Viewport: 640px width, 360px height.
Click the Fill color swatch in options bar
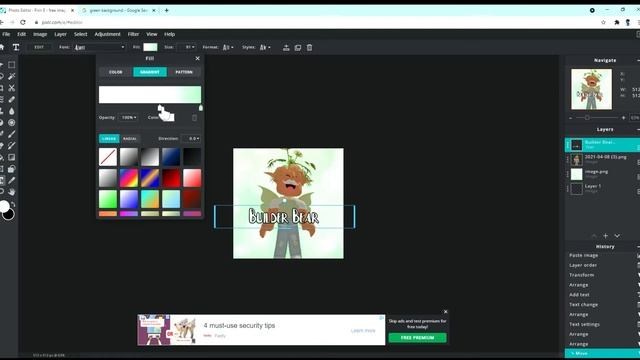pyautogui.click(x=150, y=47)
